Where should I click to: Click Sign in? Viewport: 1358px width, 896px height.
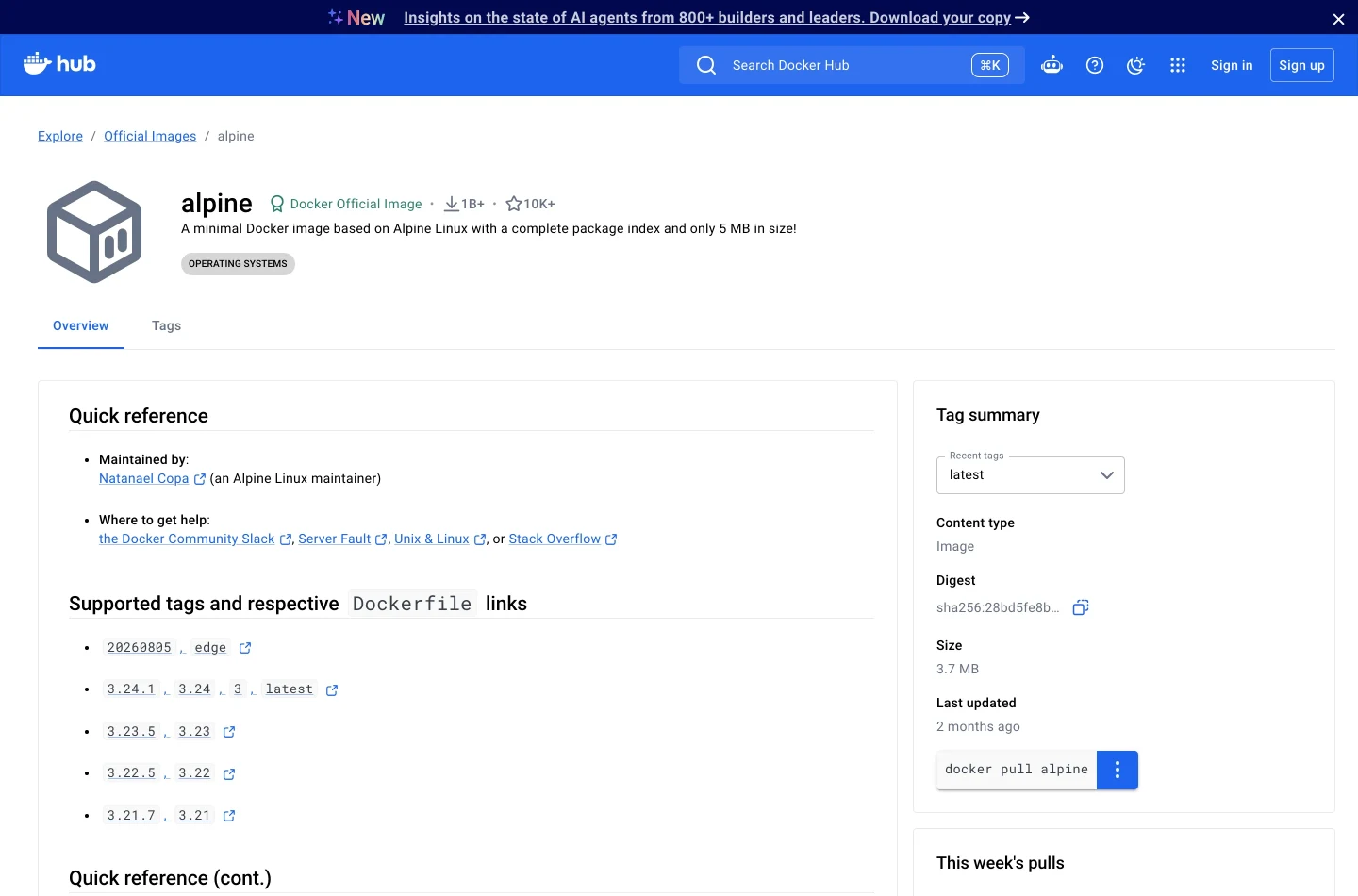tap(1232, 65)
